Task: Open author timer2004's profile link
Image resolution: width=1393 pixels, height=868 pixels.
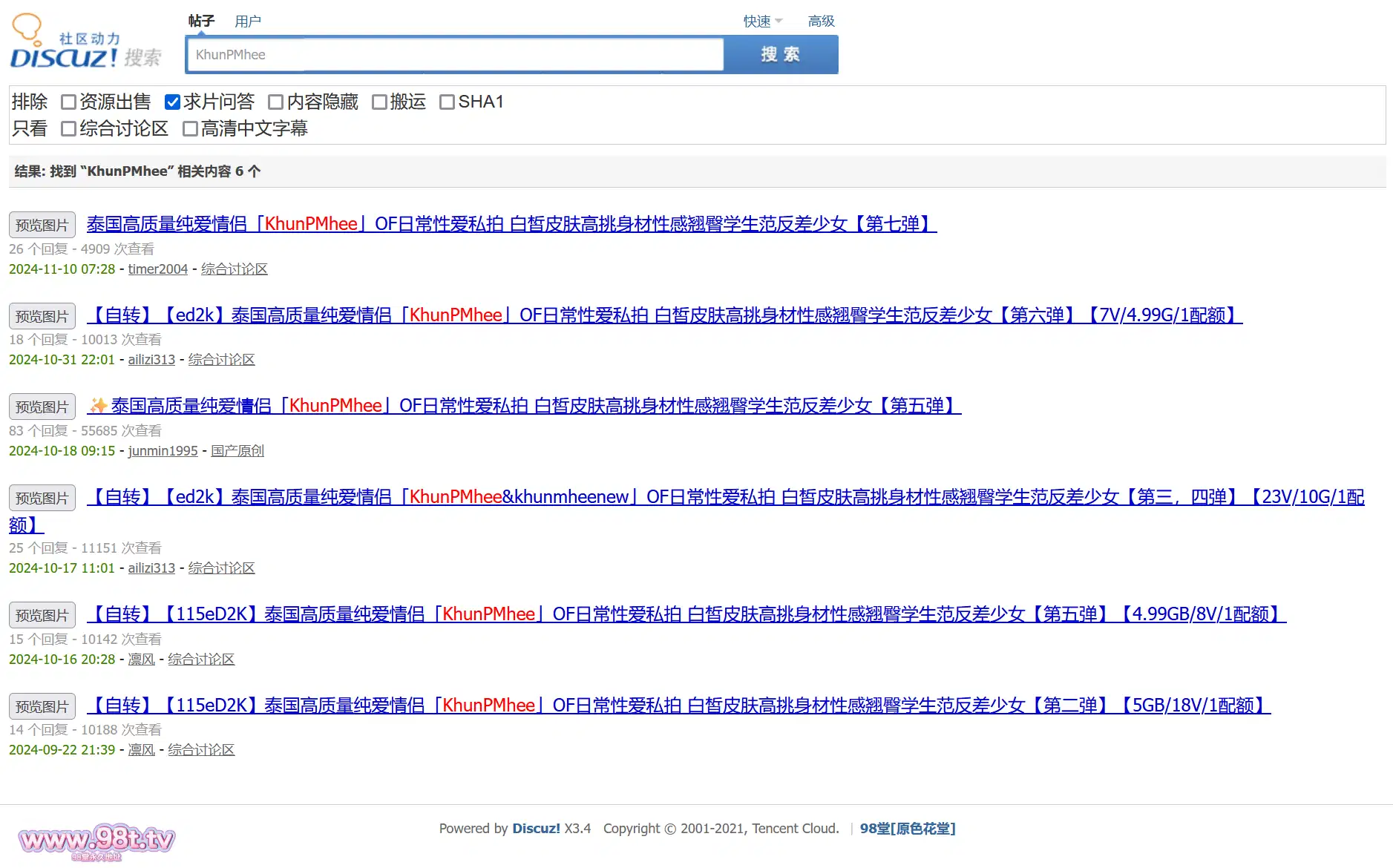Action: pyautogui.click(x=158, y=269)
